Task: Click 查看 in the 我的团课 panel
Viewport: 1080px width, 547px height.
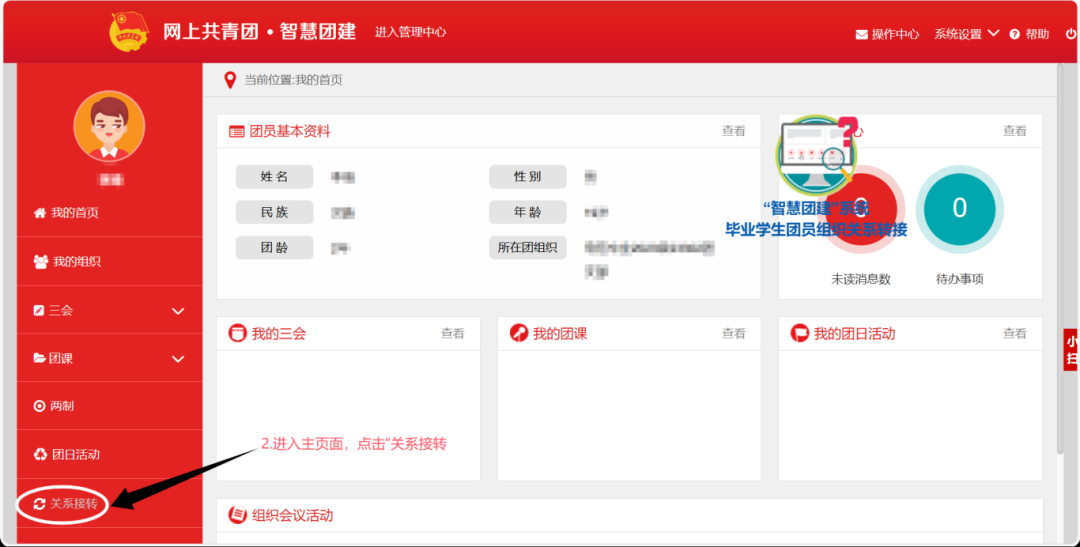Action: point(734,333)
